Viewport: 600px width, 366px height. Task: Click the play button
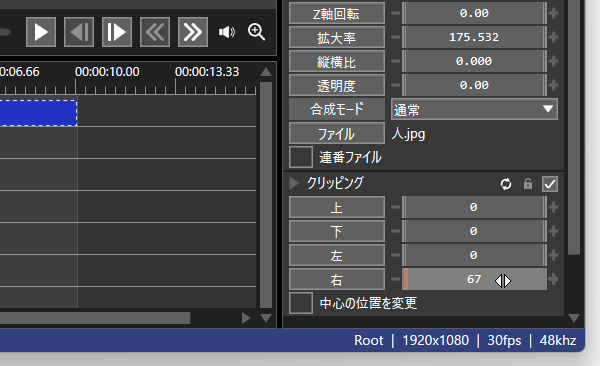coord(41,32)
